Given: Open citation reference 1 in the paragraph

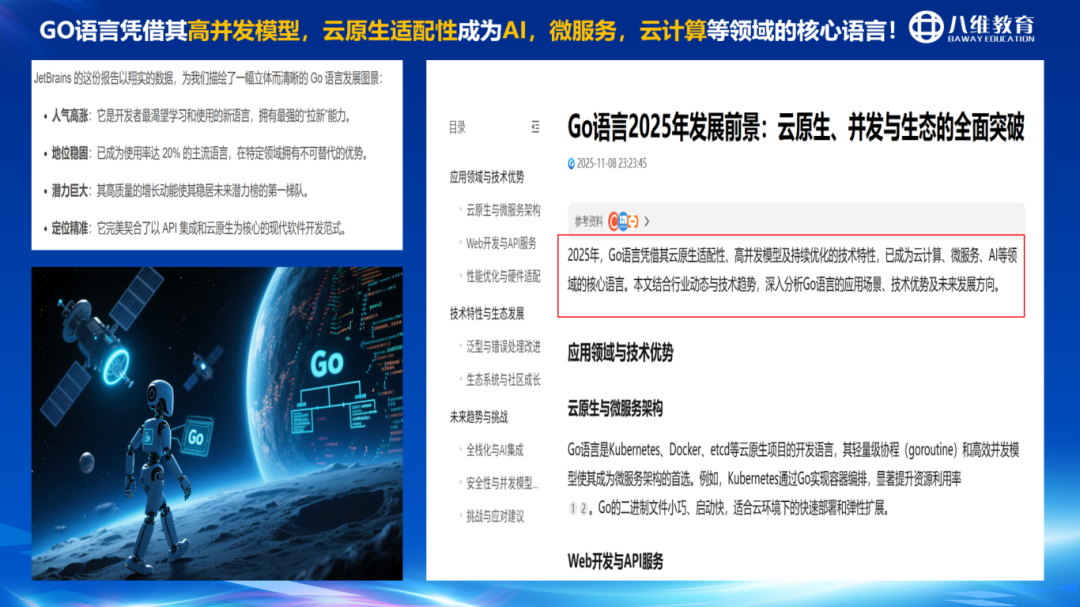Looking at the screenshot, I should point(573,508).
